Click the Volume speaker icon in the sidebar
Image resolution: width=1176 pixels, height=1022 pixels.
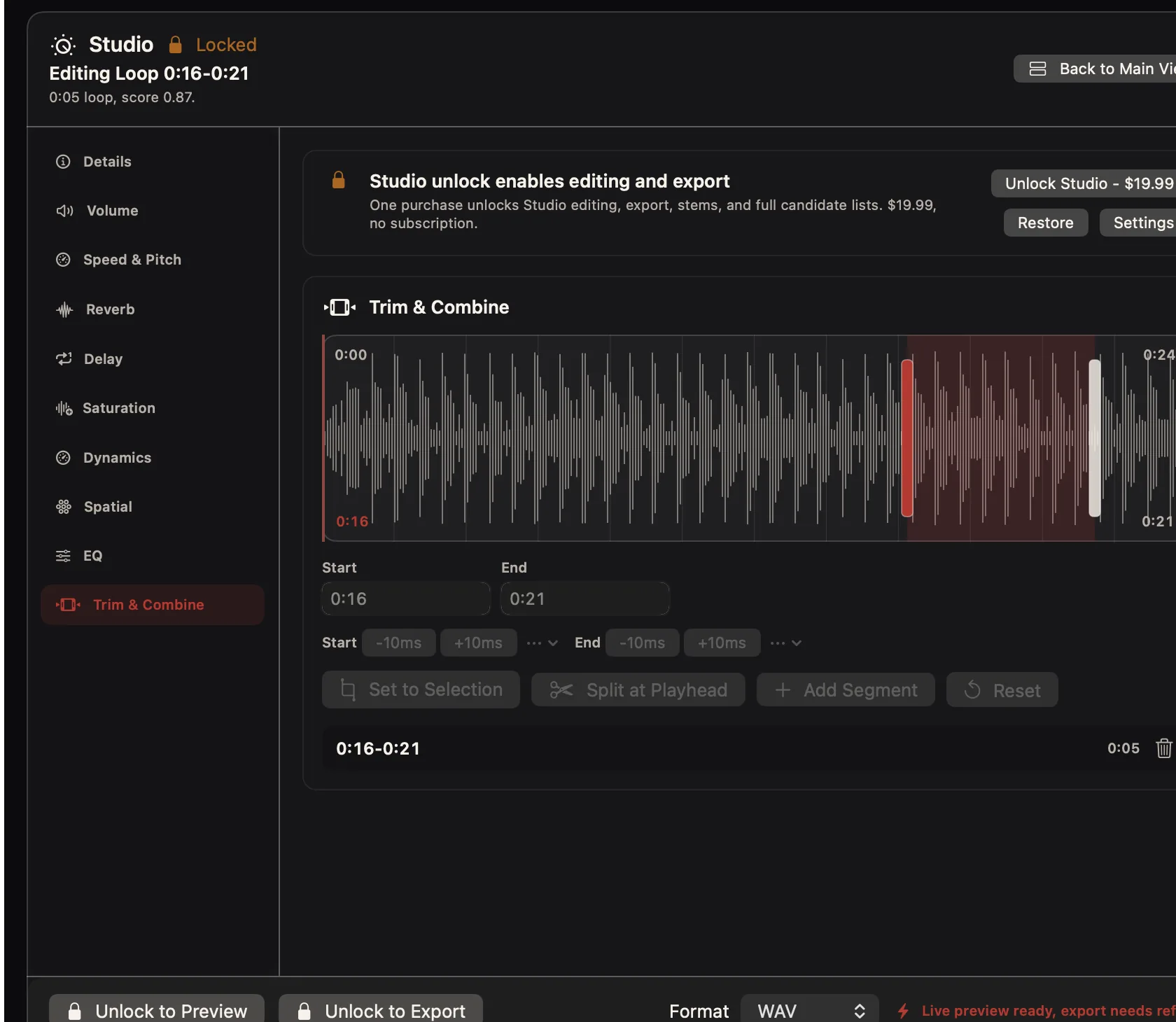pos(64,211)
